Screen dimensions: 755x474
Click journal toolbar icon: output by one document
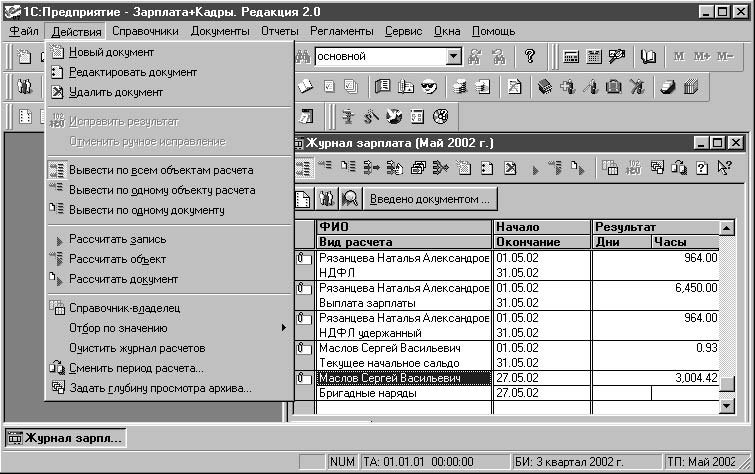click(348, 167)
